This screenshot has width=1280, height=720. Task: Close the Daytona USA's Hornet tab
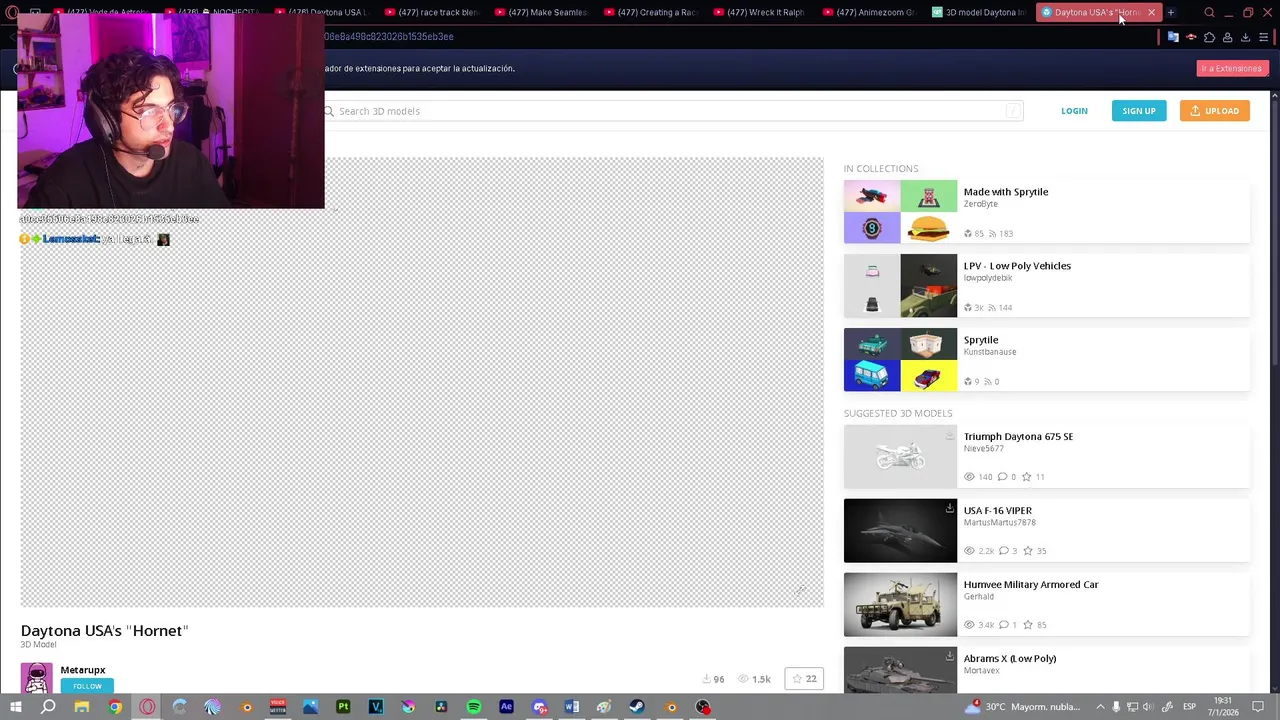pyautogui.click(x=1151, y=13)
